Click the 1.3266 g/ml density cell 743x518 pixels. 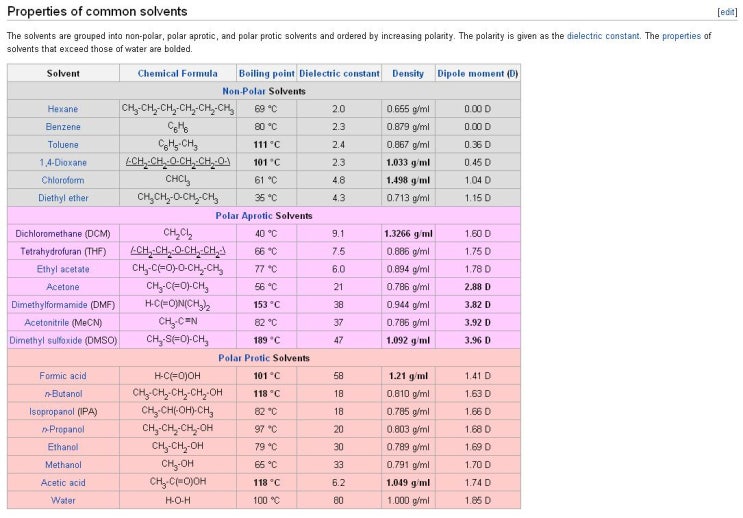click(x=408, y=234)
